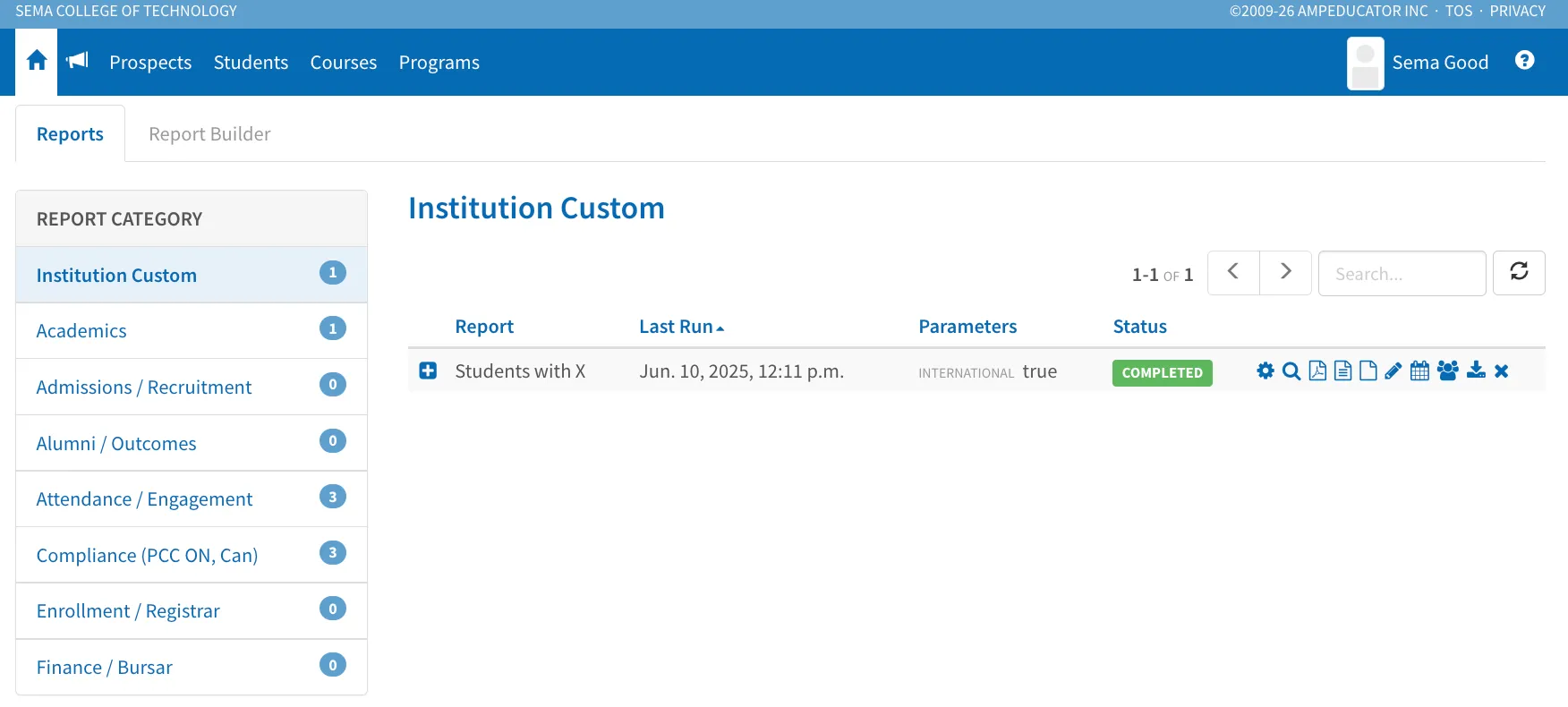Open the Report Builder tab

tap(209, 133)
